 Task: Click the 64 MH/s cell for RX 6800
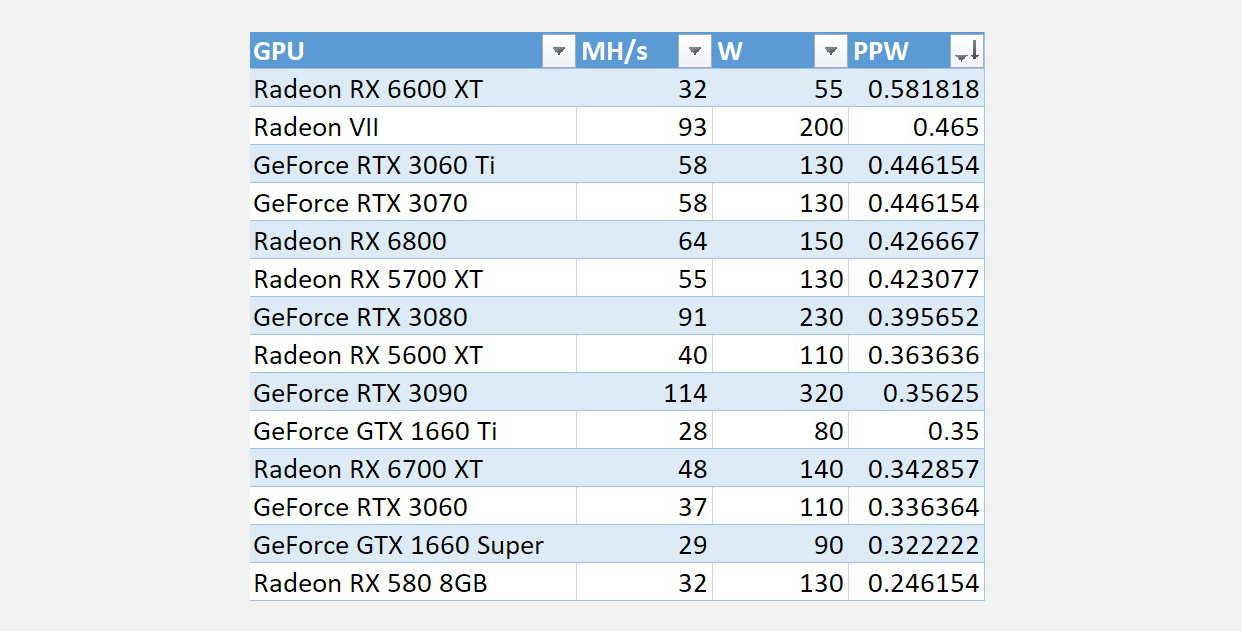point(645,241)
